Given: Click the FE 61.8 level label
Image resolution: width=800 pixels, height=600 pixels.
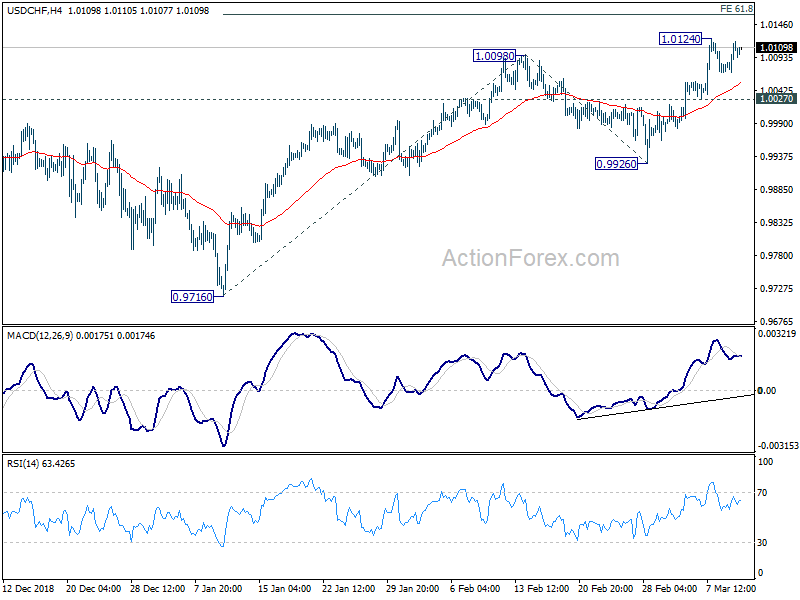Looking at the screenshot, I should [x=736, y=9].
